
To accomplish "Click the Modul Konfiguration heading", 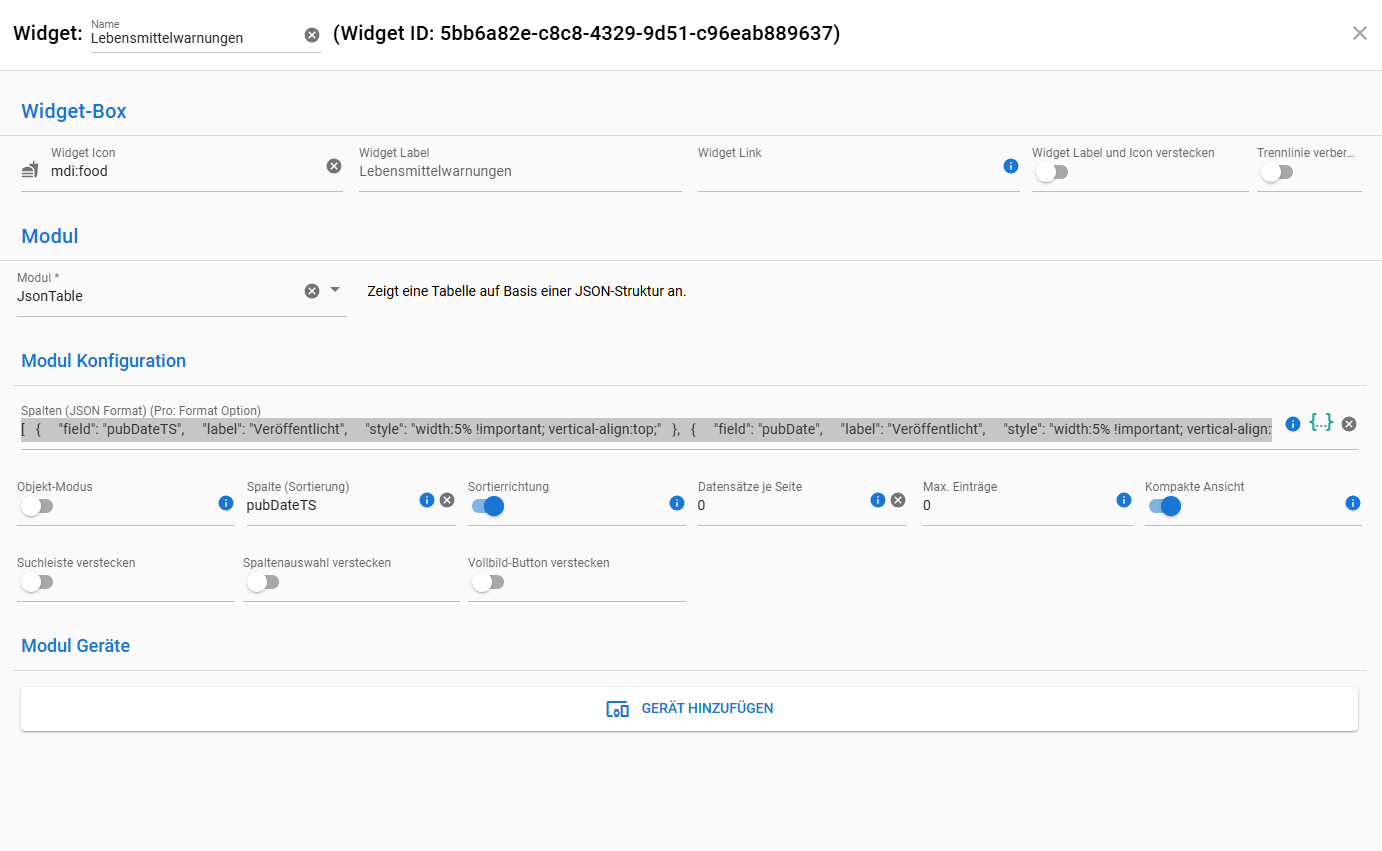I will [104, 361].
